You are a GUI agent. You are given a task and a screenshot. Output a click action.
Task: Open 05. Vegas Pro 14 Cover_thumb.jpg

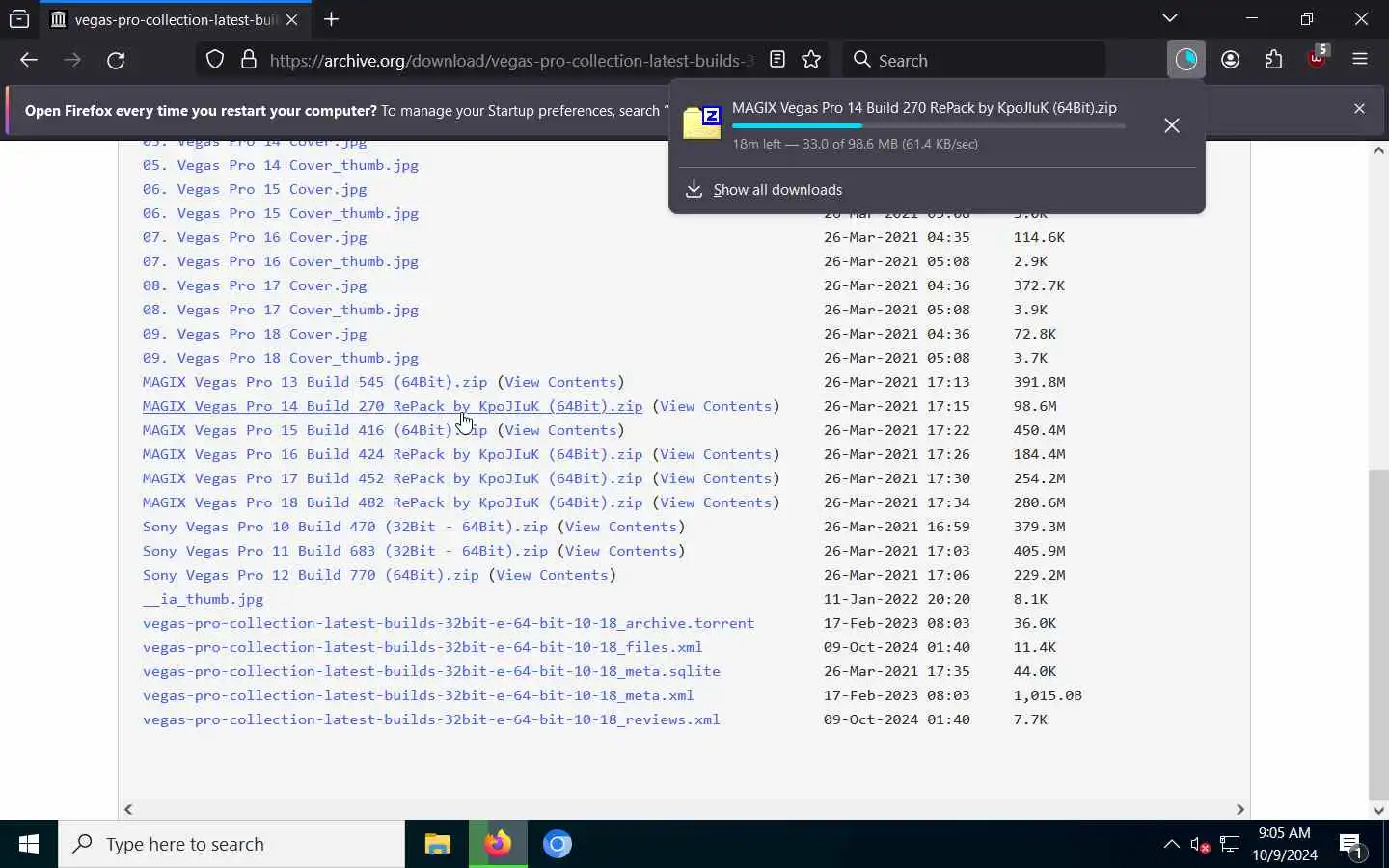(x=281, y=165)
